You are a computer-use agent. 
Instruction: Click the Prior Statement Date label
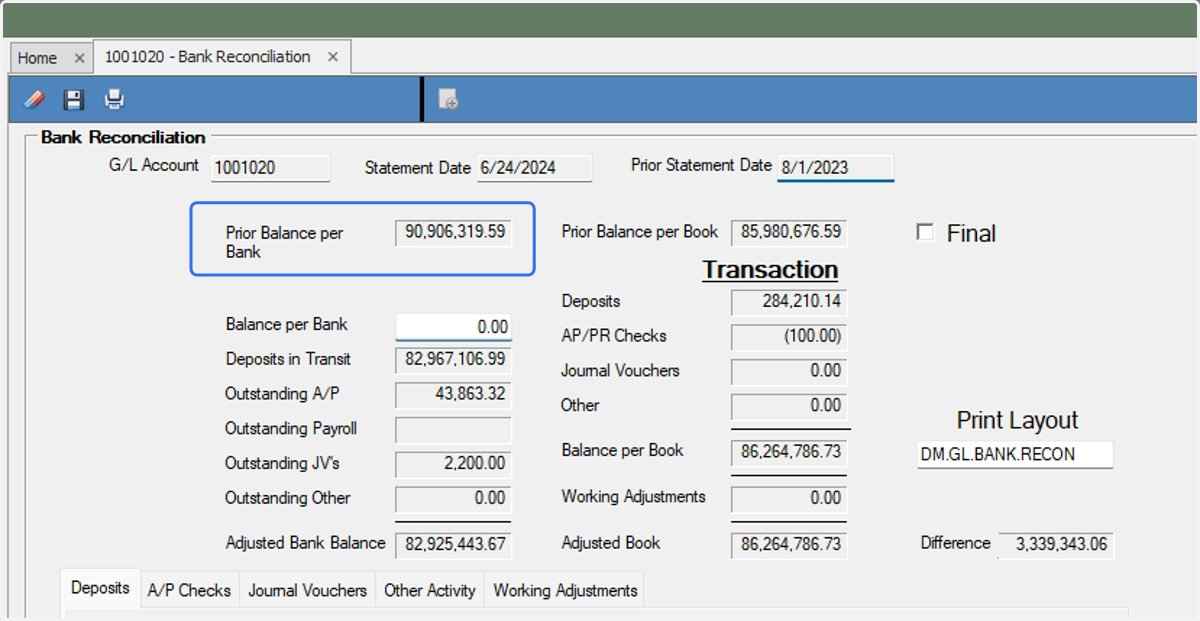coord(701,165)
